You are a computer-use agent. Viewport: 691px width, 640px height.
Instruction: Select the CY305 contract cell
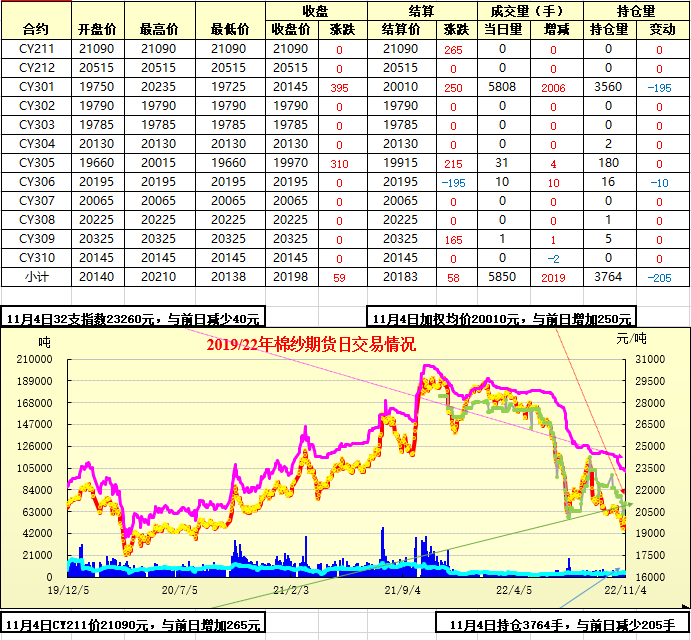[35, 163]
